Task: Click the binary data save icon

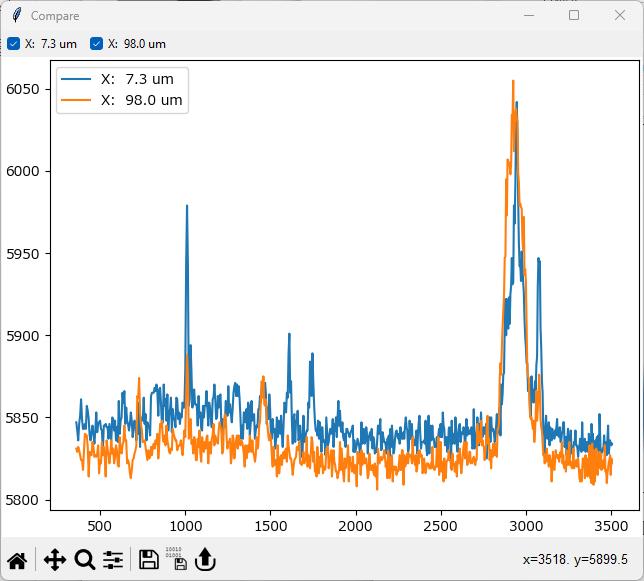Action: [x=176, y=559]
